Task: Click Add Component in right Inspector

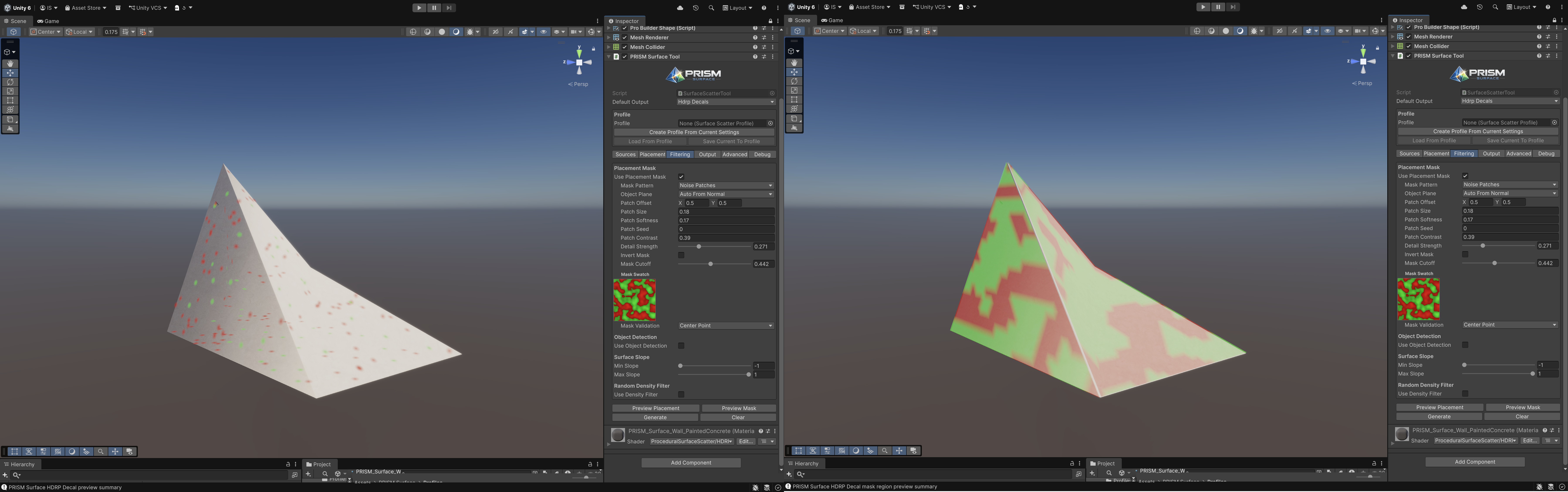Action: point(1474,462)
